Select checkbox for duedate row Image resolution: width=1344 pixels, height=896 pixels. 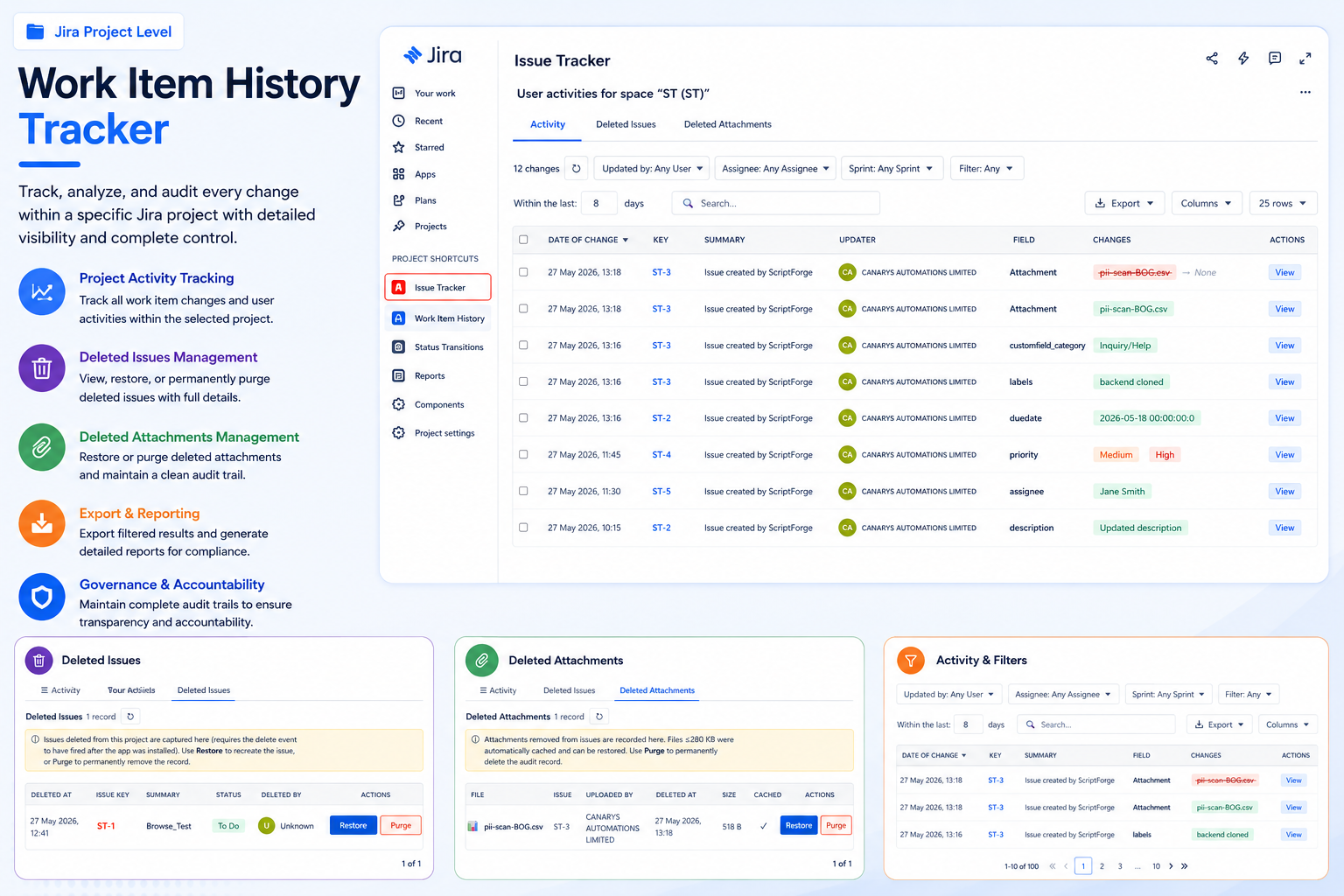pos(523,418)
